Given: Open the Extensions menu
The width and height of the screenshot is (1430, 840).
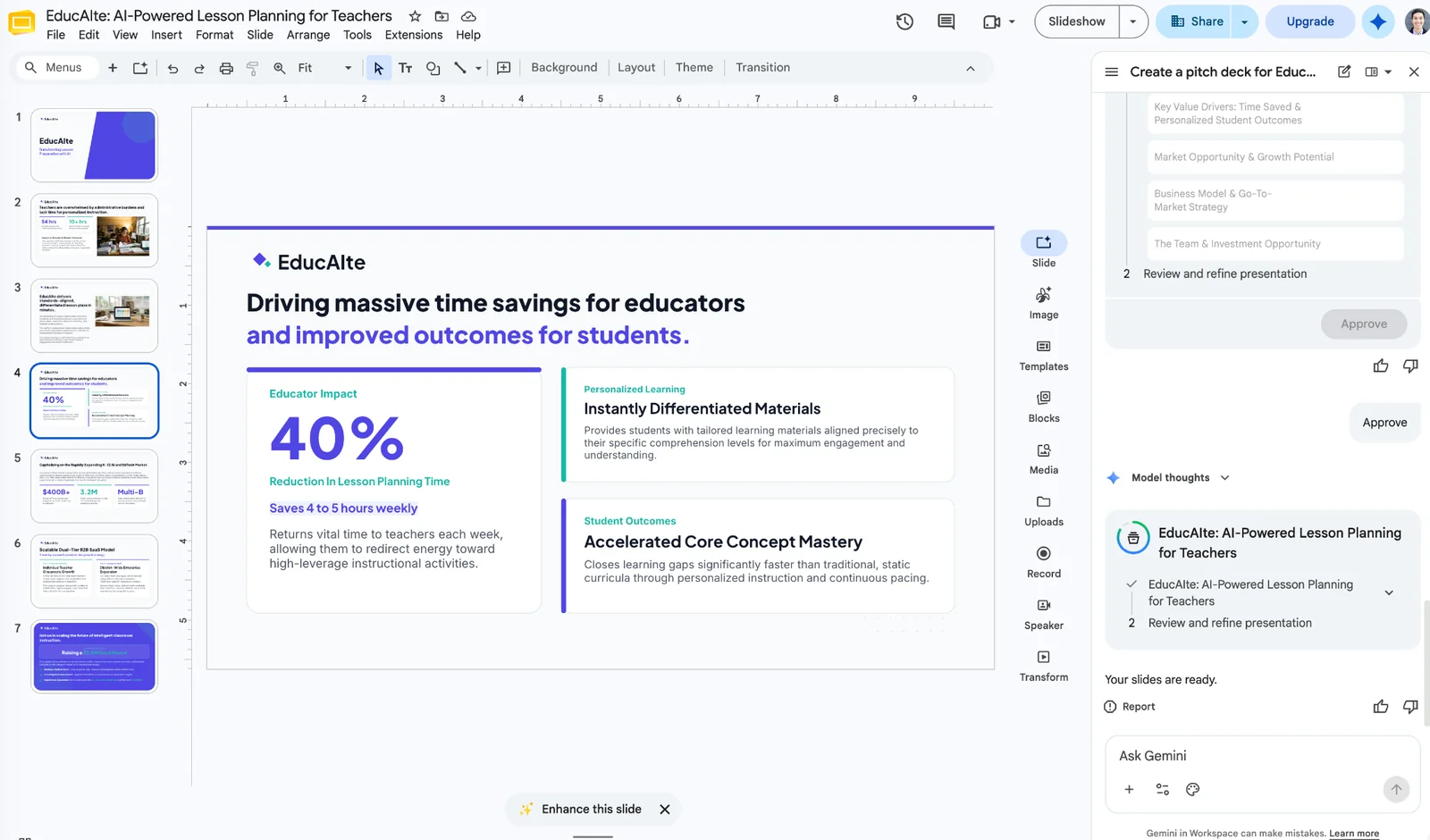Looking at the screenshot, I should click(414, 35).
